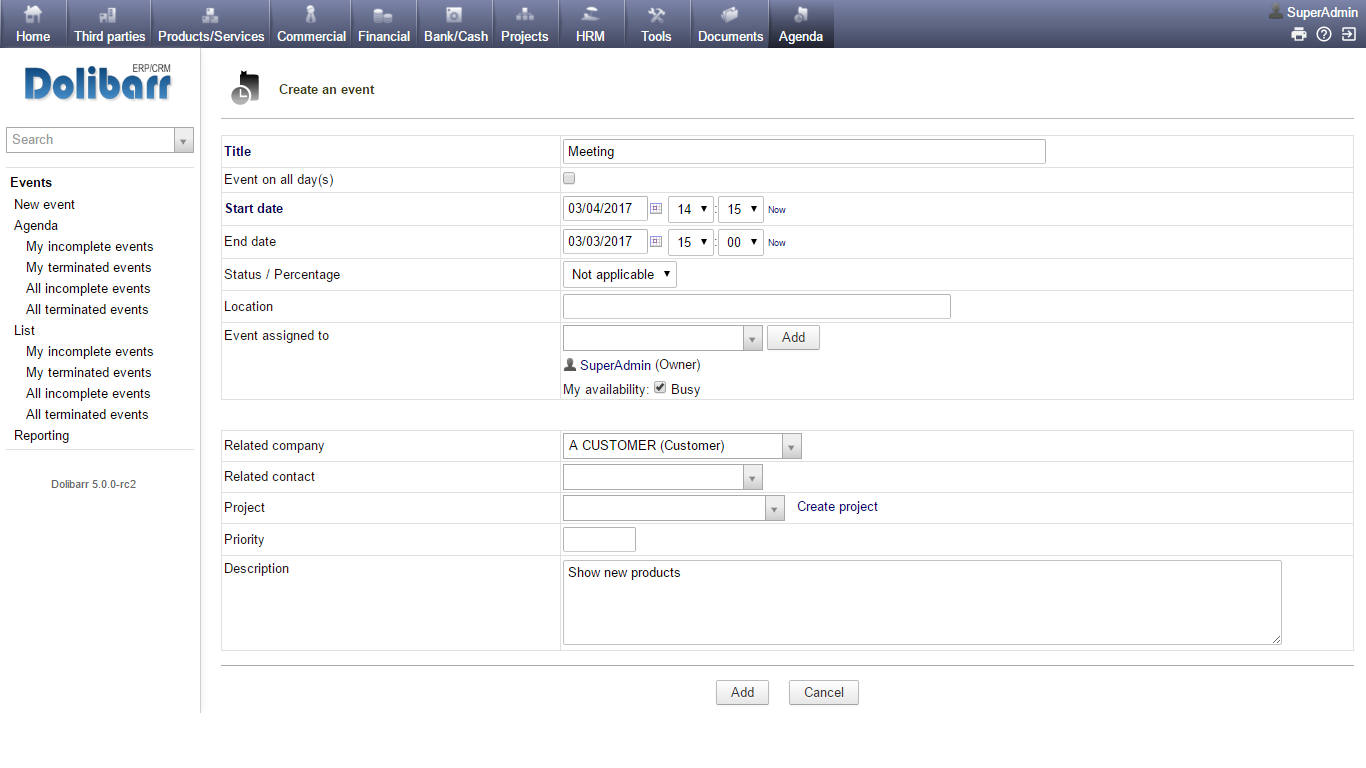The width and height of the screenshot is (1366, 768).
Task: Set start time to Now
Action: pos(776,209)
